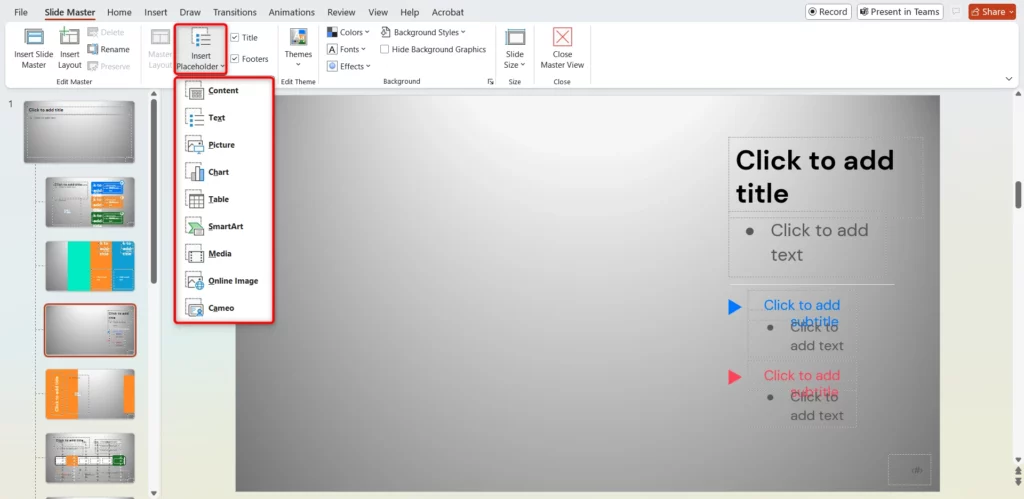Viewport: 1024px width, 499px height.
Task: Open the File menu
Action: click(x=21, y=12)
